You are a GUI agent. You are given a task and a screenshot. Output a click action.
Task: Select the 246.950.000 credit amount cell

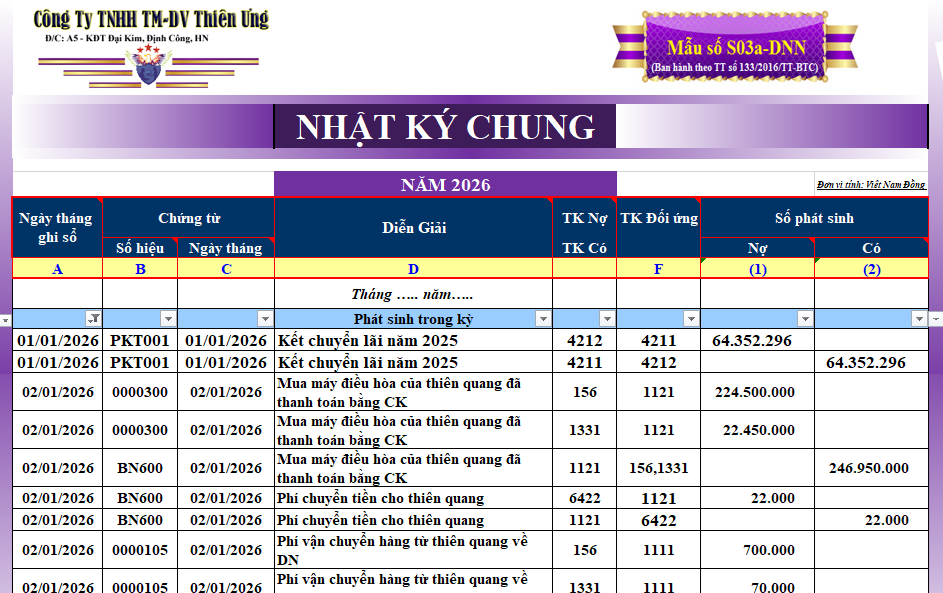click(x=871, y=468)
